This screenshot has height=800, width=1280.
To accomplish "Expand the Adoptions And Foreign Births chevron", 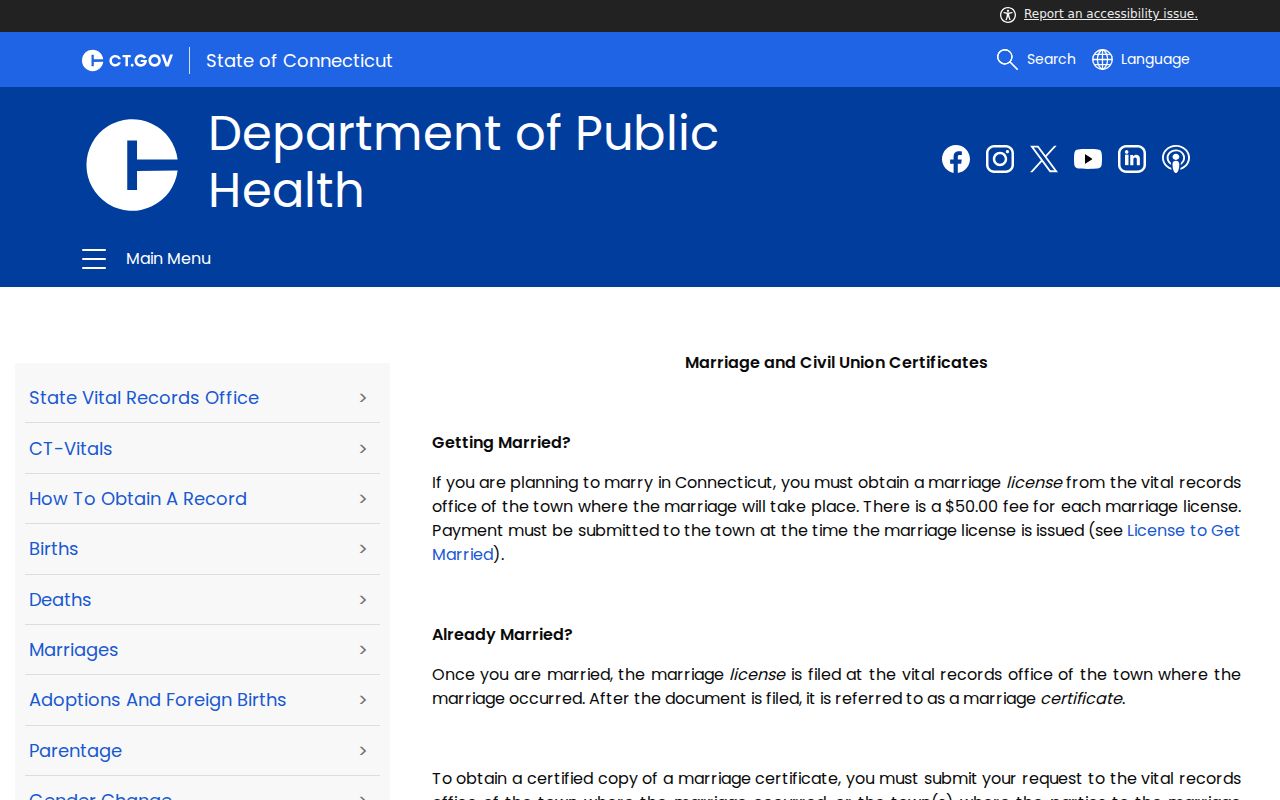I will pyautogui.click(x=363, y=700).
